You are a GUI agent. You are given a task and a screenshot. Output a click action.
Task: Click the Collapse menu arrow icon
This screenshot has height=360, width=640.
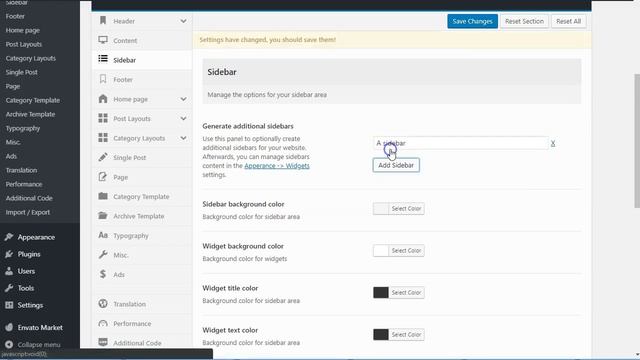point(9,344)
